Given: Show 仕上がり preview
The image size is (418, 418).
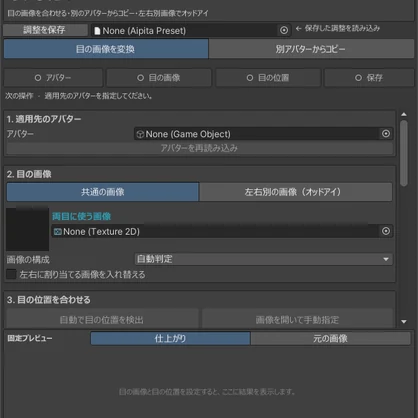Looking at the screenshot, I should pos(170,339).
